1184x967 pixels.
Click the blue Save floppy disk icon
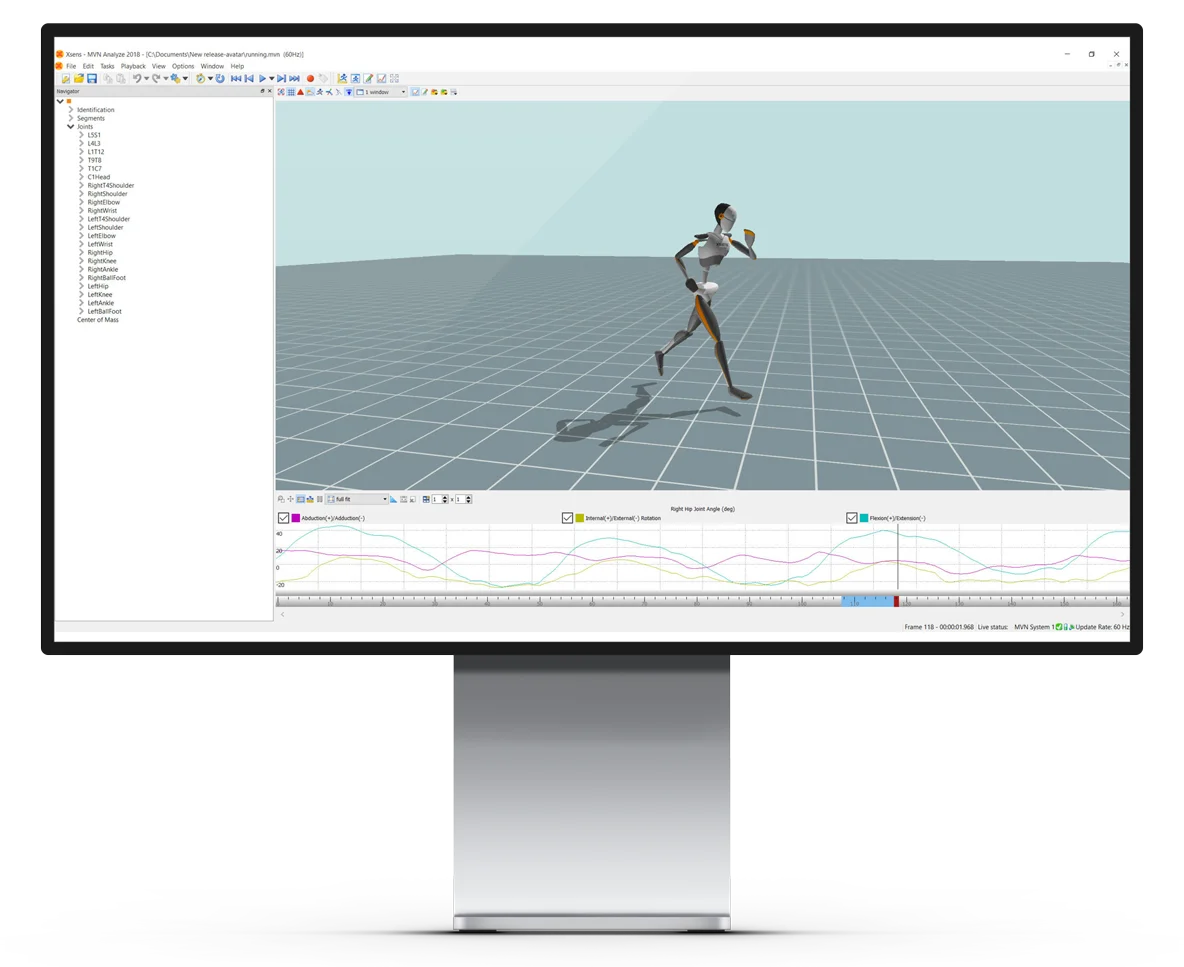(92, 78)
